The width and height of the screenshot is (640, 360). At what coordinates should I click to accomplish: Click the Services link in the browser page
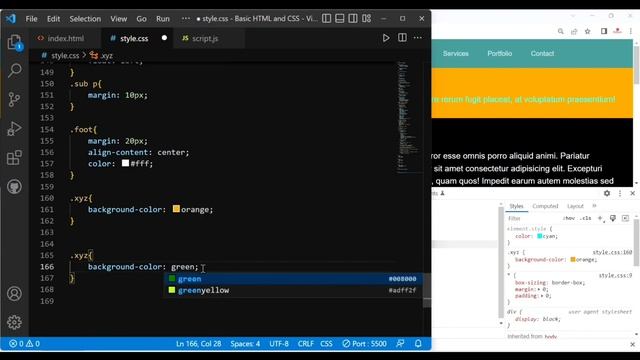pyautogui.click(x=456, y=53)
